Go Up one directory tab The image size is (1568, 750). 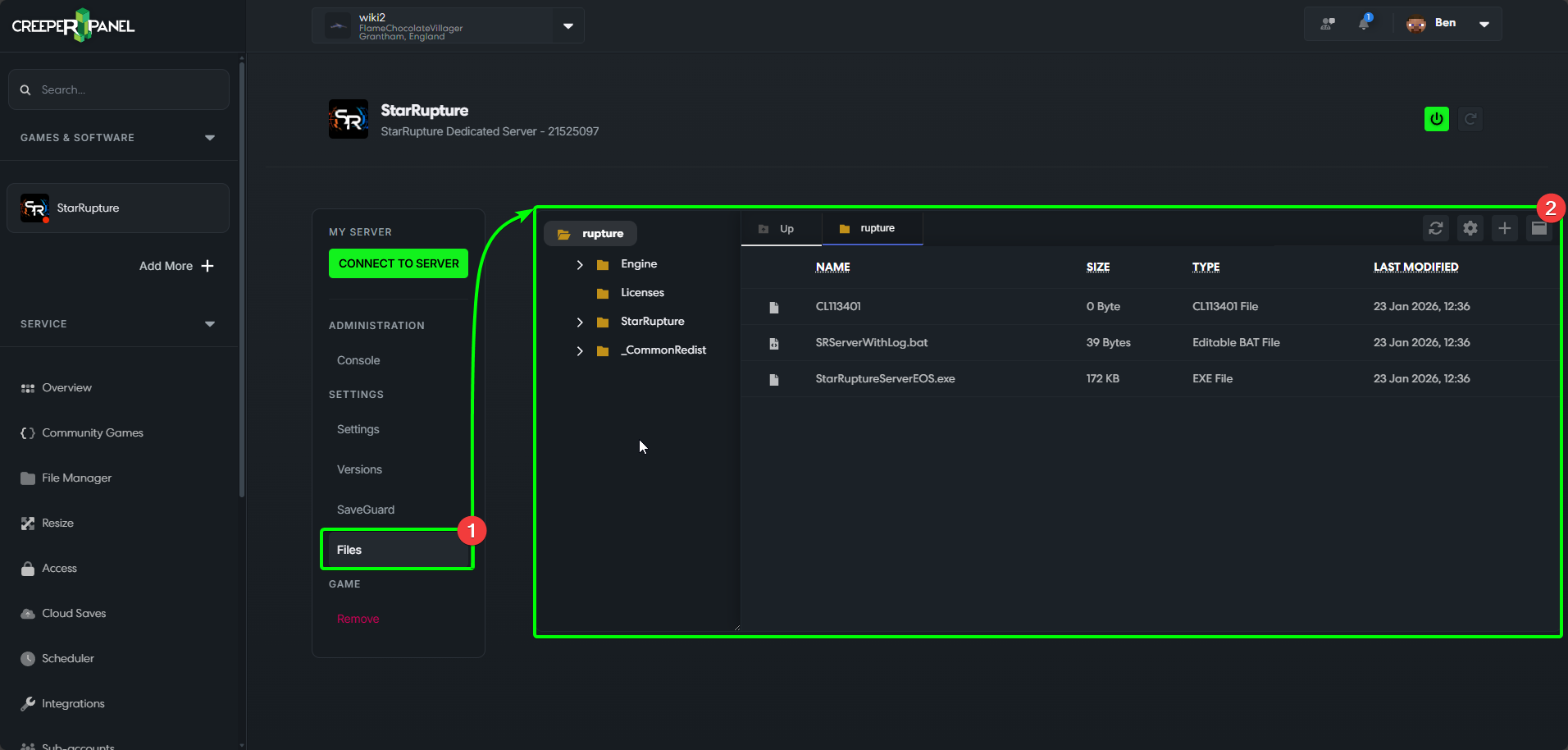click(779, 229)
